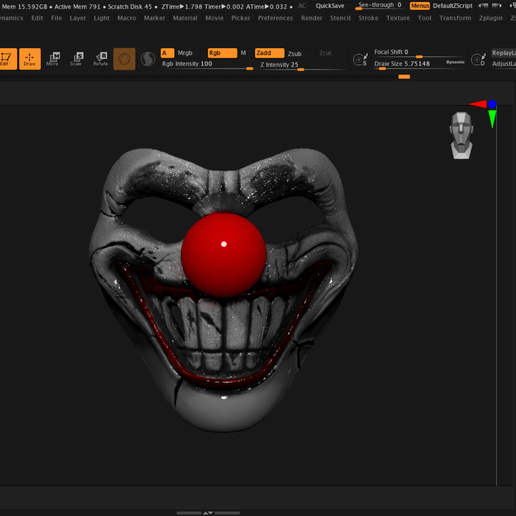Click the Rgb Intensity slider
The image size is (516, 516).
pyautogui.click(x=207, y=64)
